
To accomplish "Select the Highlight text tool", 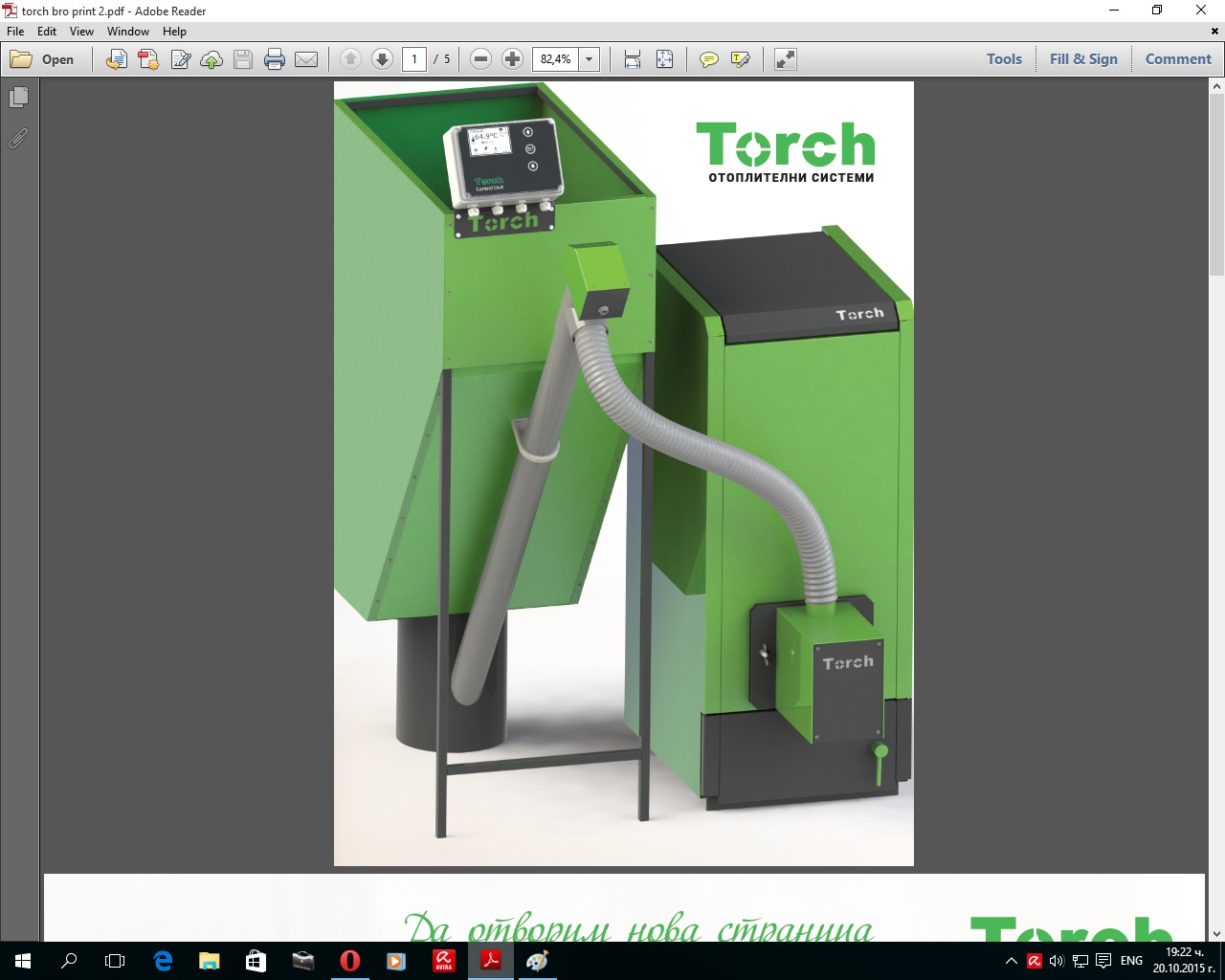I will tap(740, 59).
